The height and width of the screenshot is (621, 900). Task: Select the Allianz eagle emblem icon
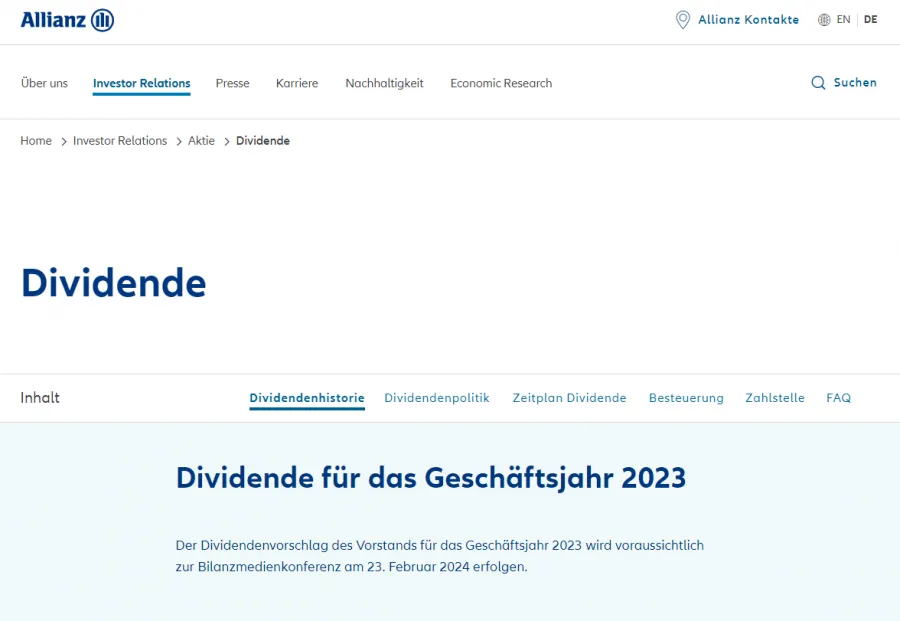tap(103, 19)
